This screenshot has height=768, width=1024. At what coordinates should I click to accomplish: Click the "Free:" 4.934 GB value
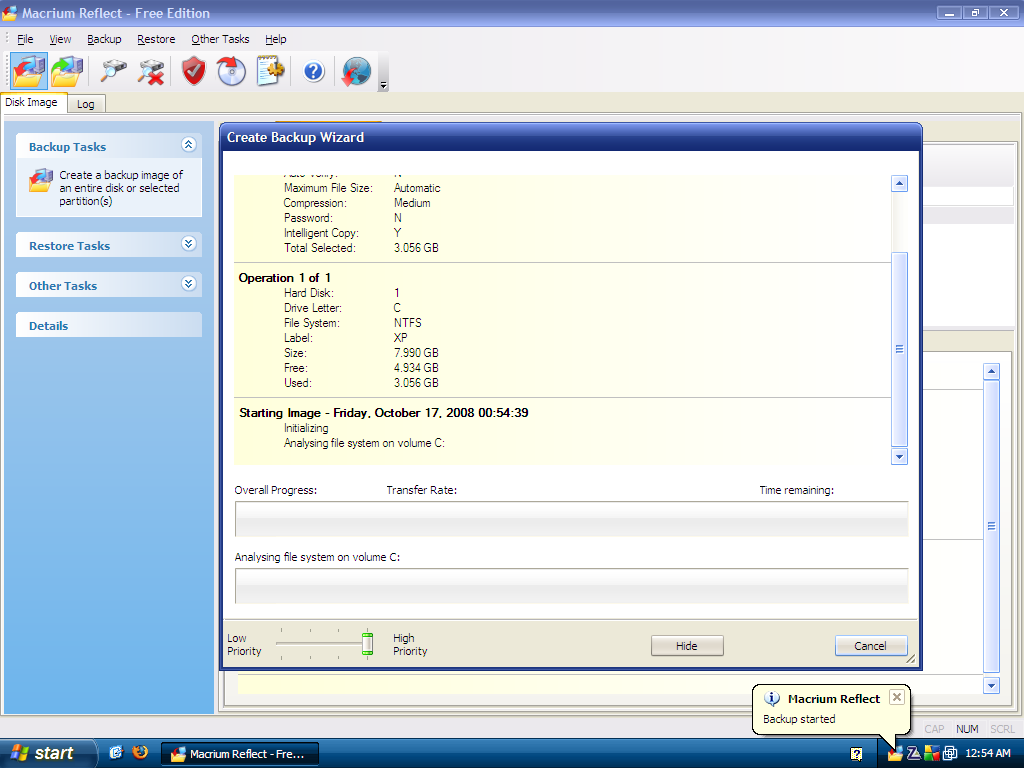click(x=416, y=368)
